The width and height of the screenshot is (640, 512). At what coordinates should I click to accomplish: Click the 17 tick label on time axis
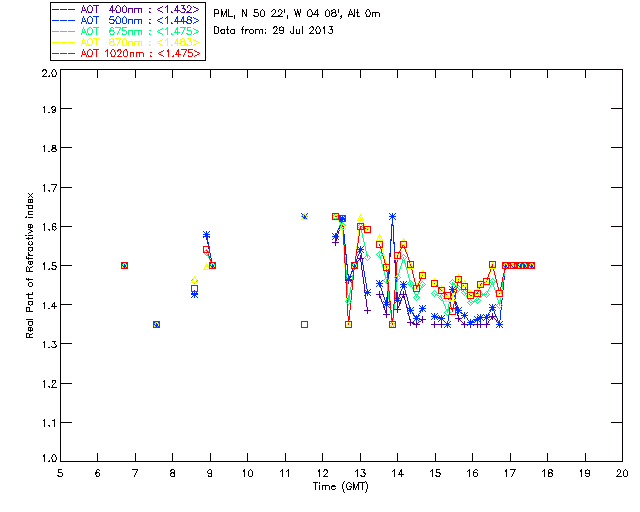tap(510, 473)
